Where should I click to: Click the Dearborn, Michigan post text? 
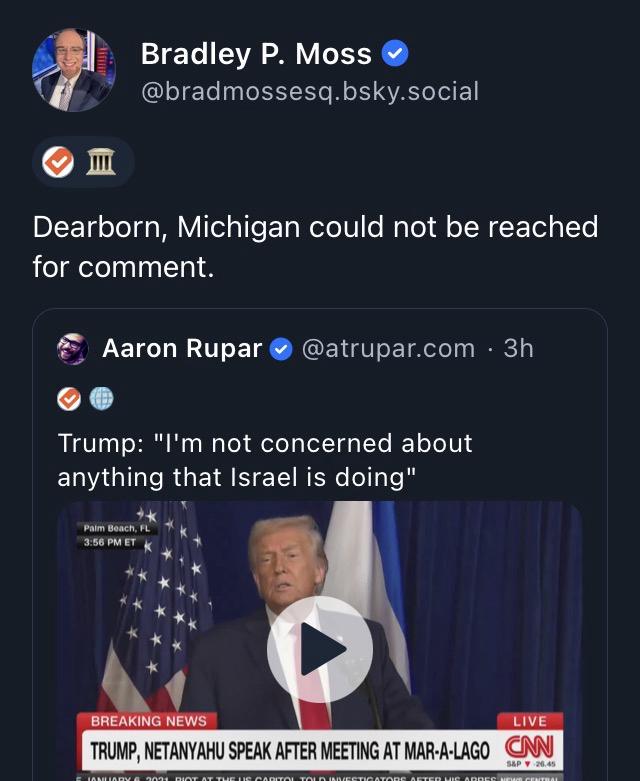[x=315, y=246]
